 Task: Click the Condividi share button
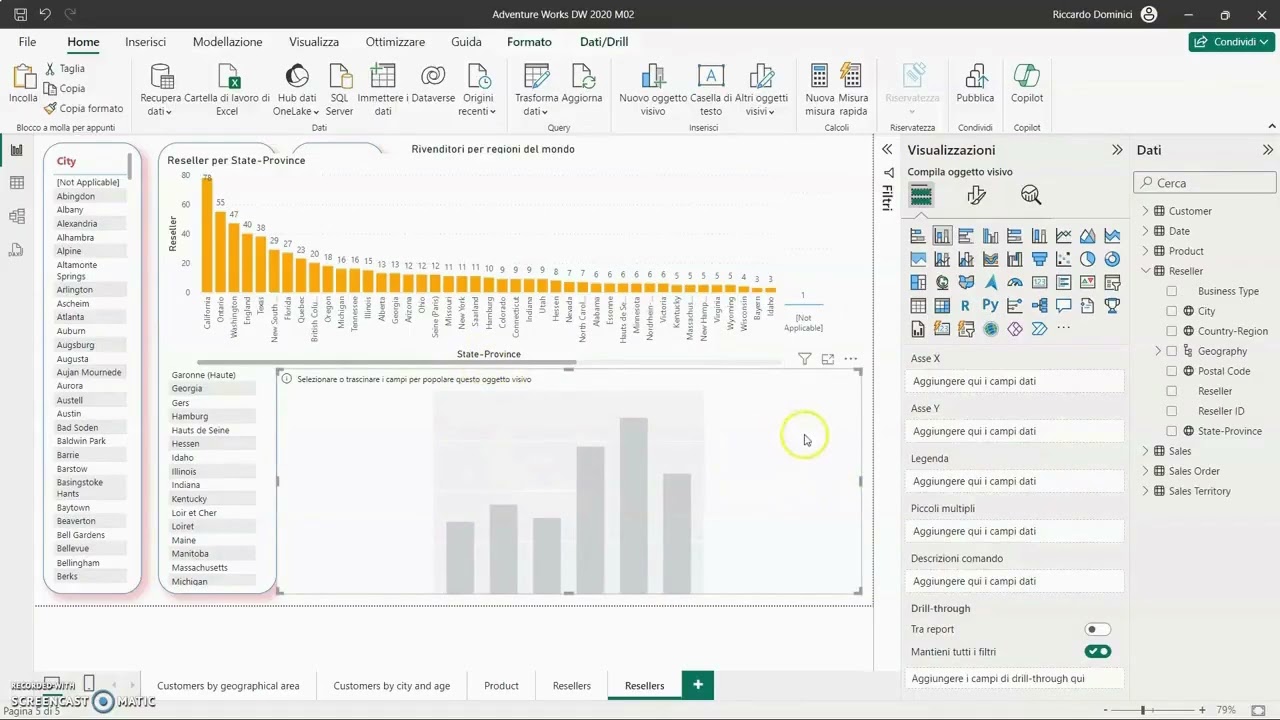pyautogui.click(x=1231, y=42)
